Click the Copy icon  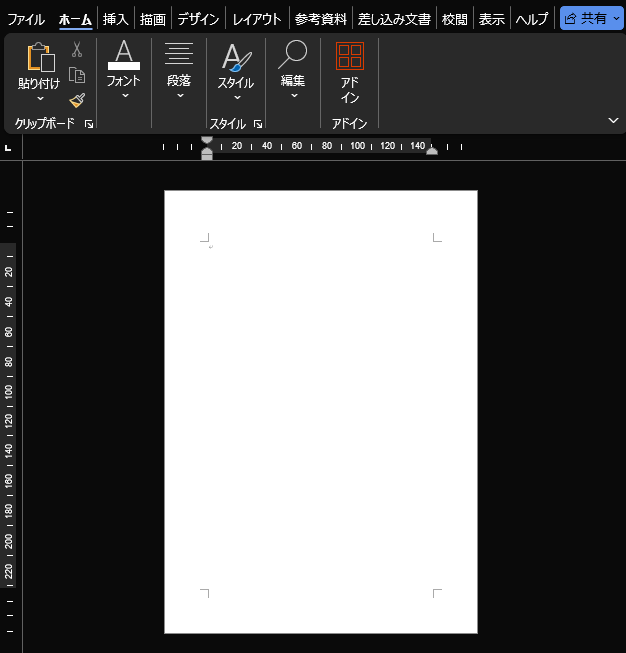coord(77,75)
